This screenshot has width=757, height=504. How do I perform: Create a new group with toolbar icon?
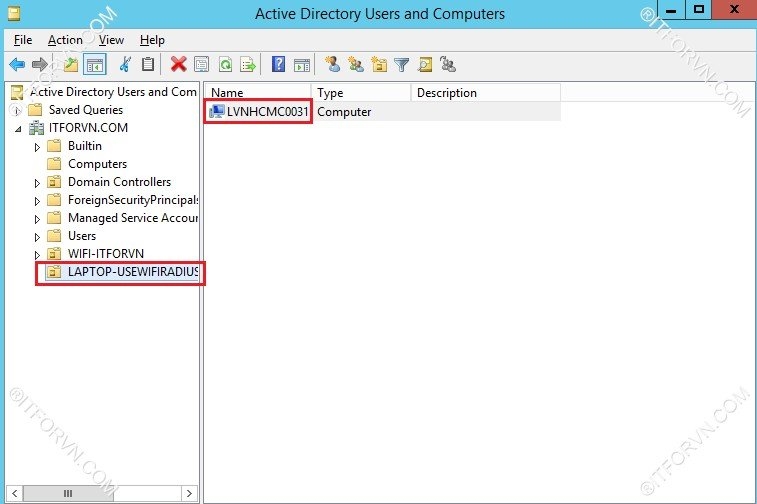355,65
